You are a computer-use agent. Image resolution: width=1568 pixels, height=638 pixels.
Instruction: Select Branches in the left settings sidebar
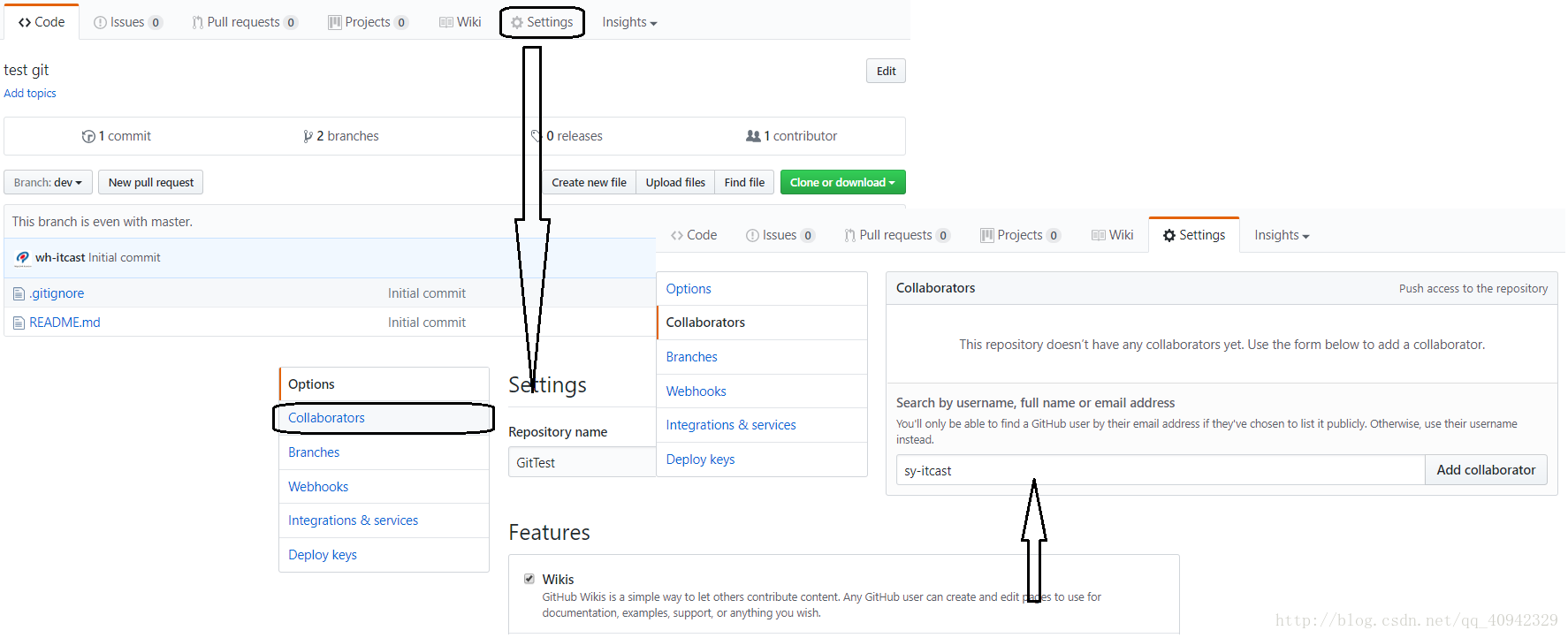(x=384, y=452)
